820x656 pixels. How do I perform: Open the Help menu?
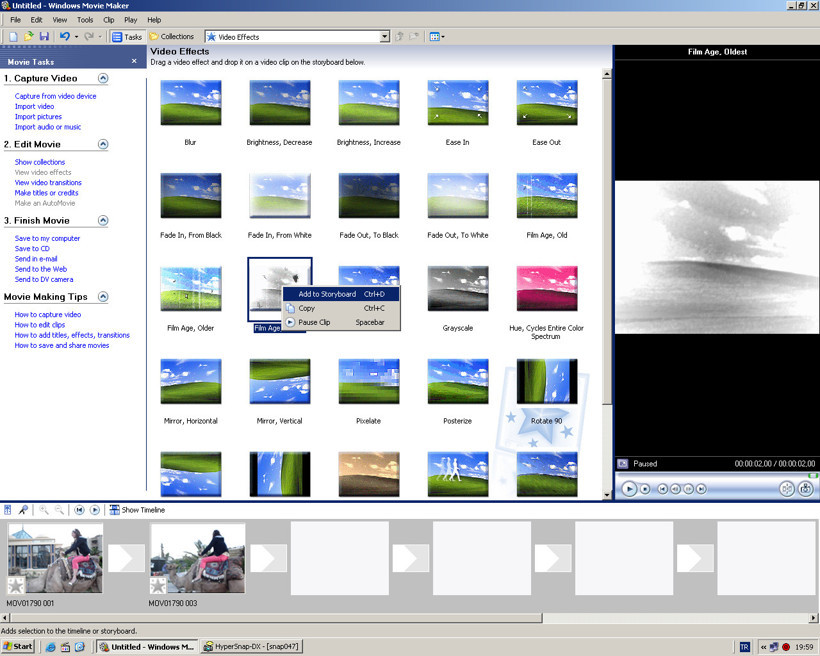tap(154, 20)
